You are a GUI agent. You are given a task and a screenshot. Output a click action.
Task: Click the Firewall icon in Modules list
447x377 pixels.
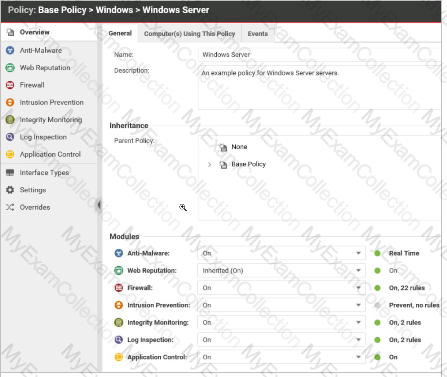tap(119, 288)
